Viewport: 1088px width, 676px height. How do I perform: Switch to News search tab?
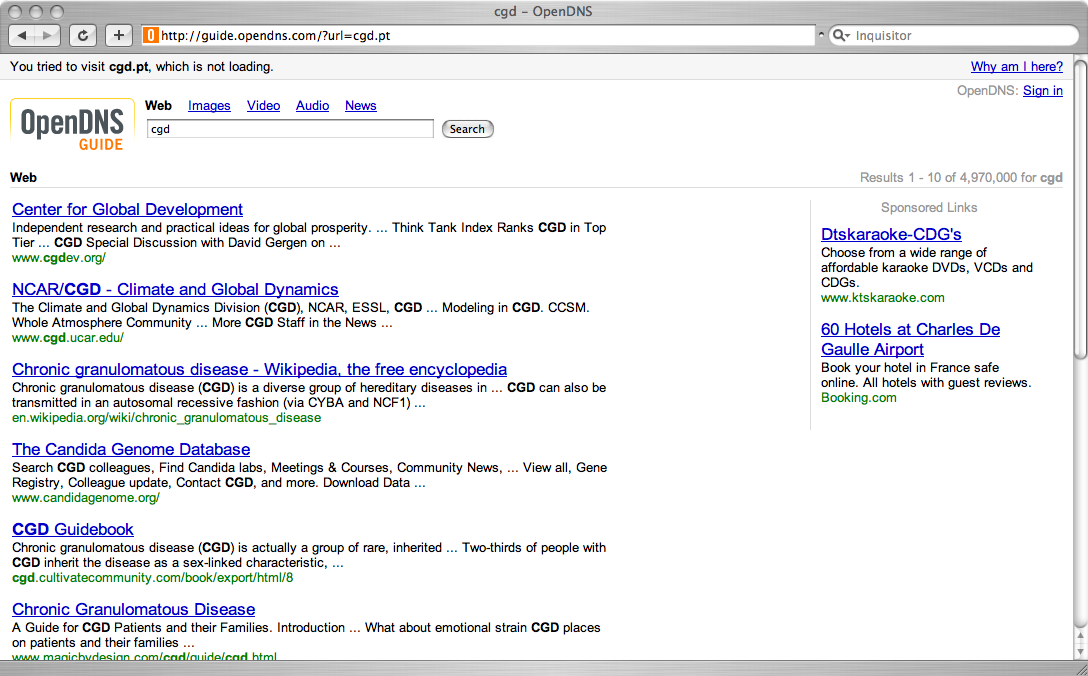361,105
